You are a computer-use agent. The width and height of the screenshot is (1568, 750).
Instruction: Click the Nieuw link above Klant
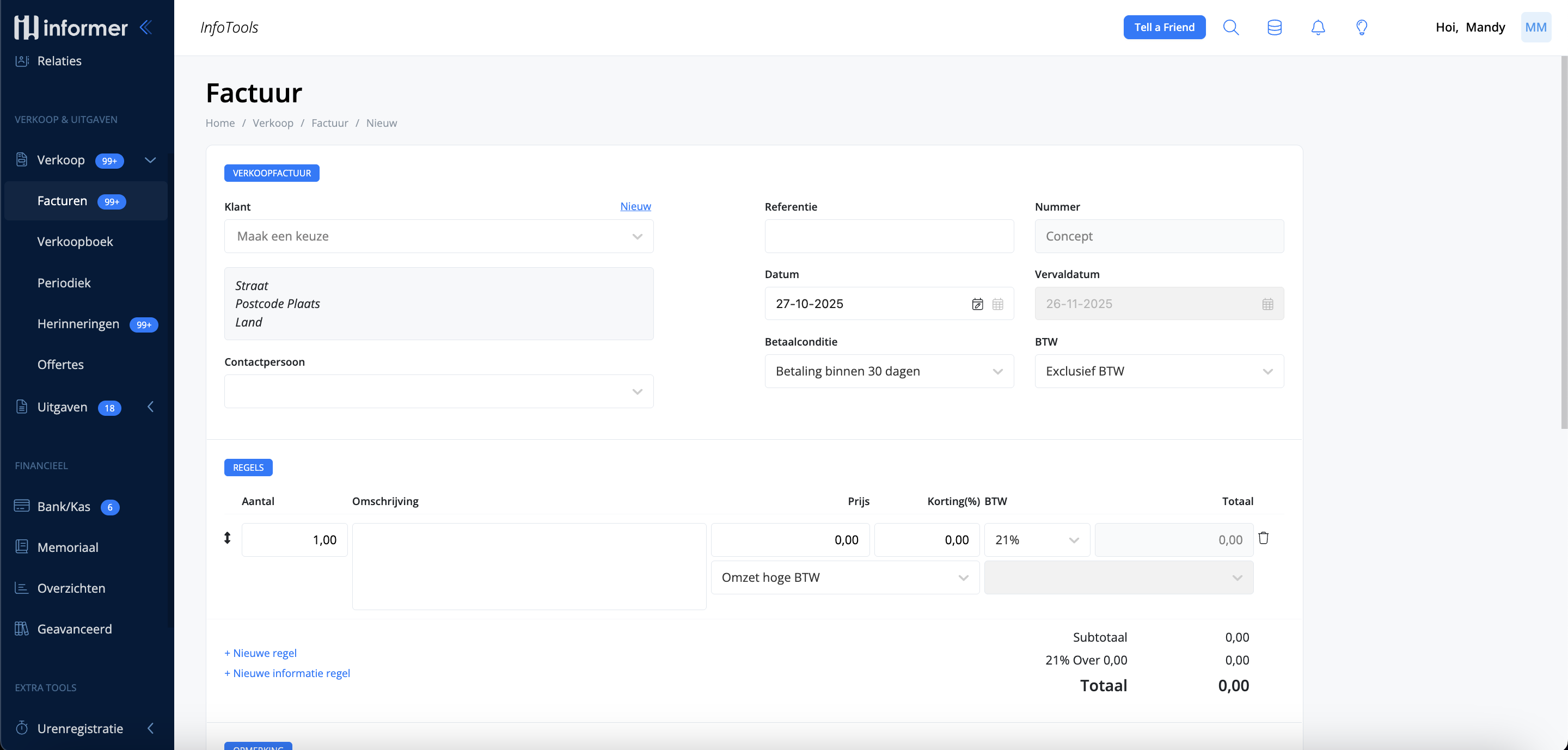click(635, 206)
